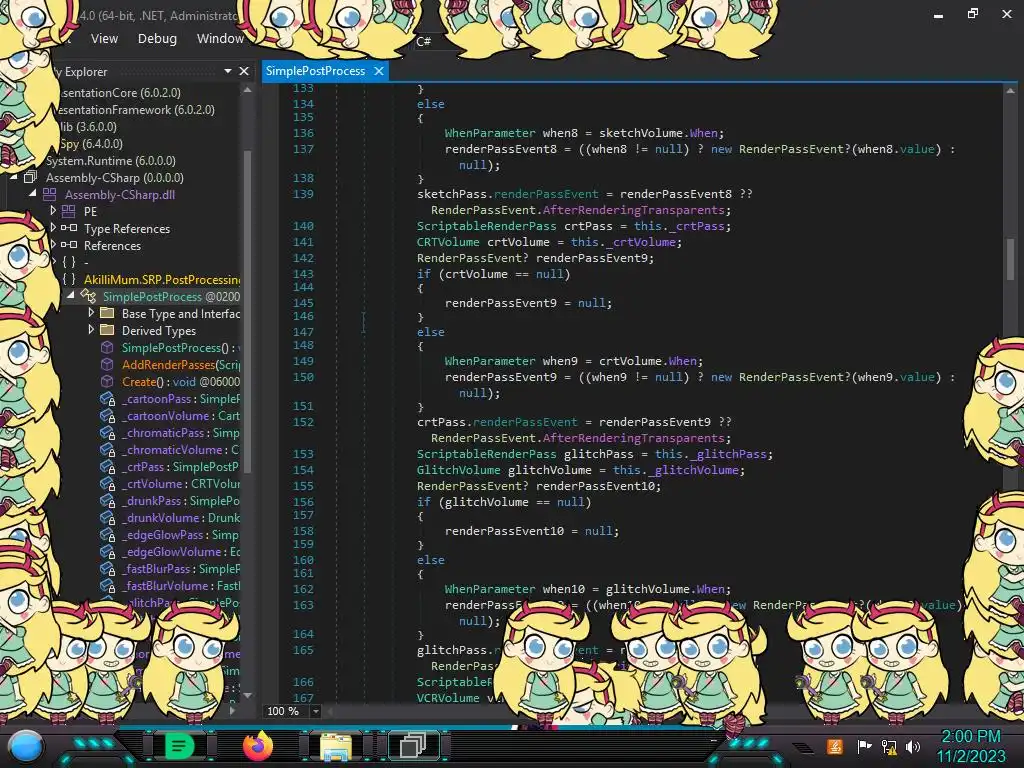Close the SimplePostProcess tab
Screen dimensions: 1024x768
(379, 71)
